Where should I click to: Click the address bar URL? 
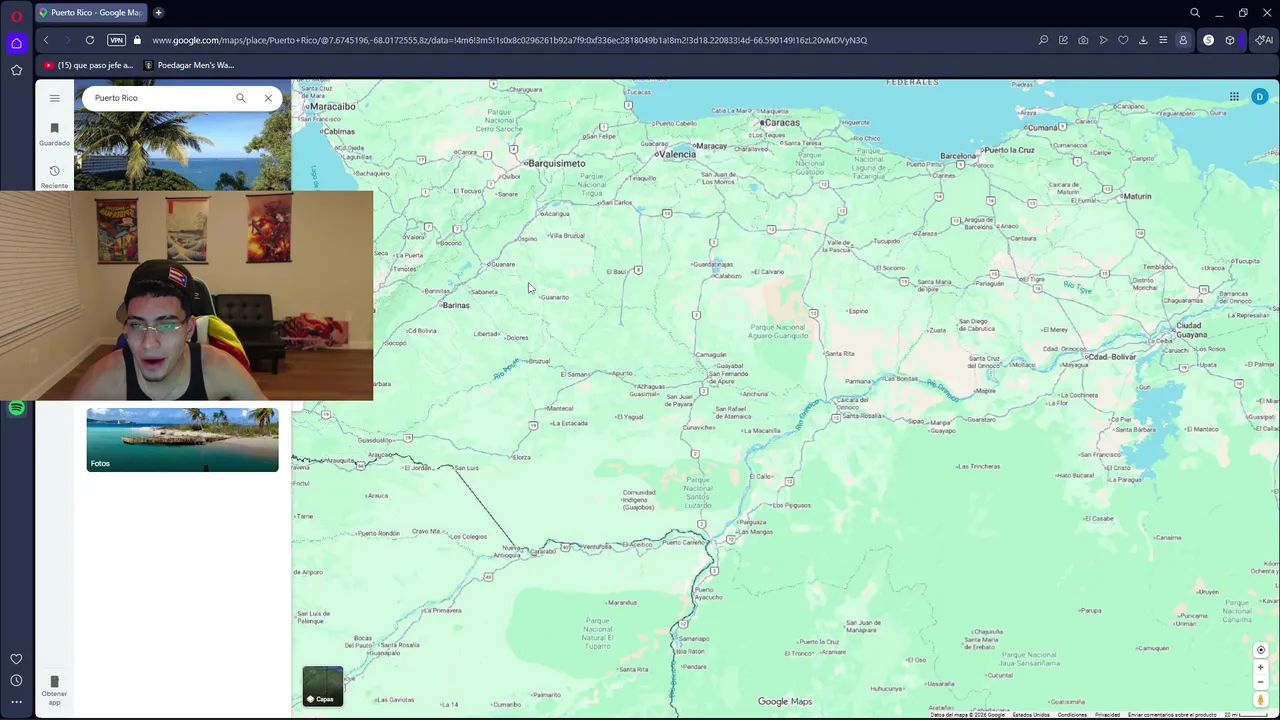[509, 40]
